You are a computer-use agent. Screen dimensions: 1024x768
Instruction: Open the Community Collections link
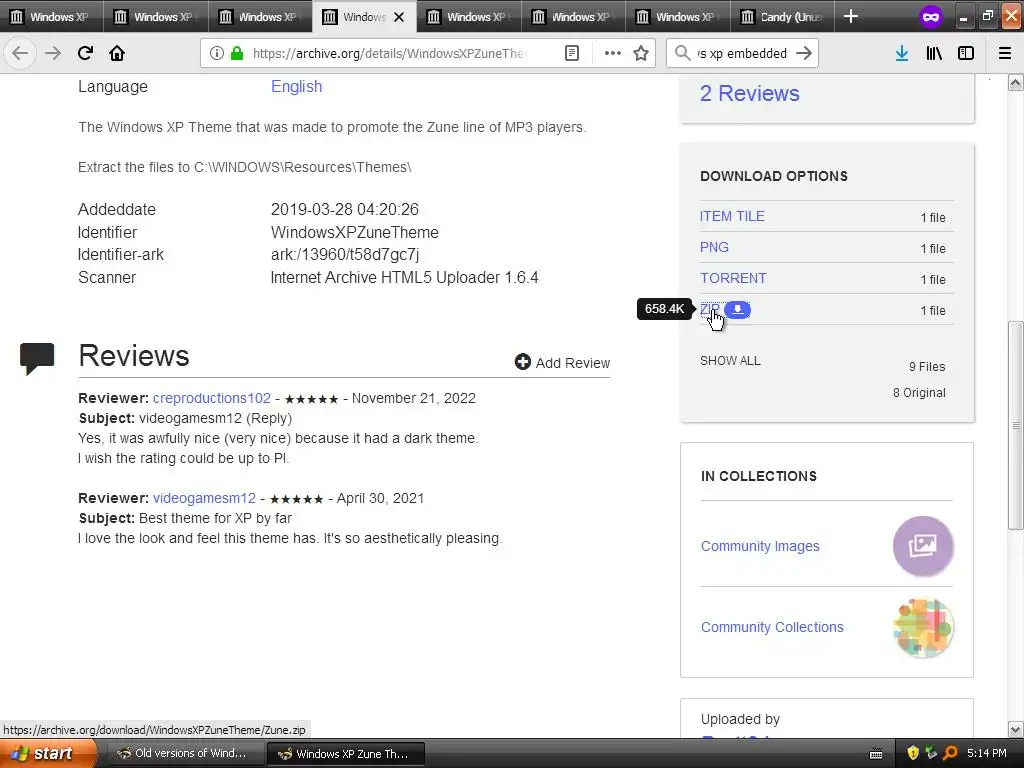click(x=772, y=627)
